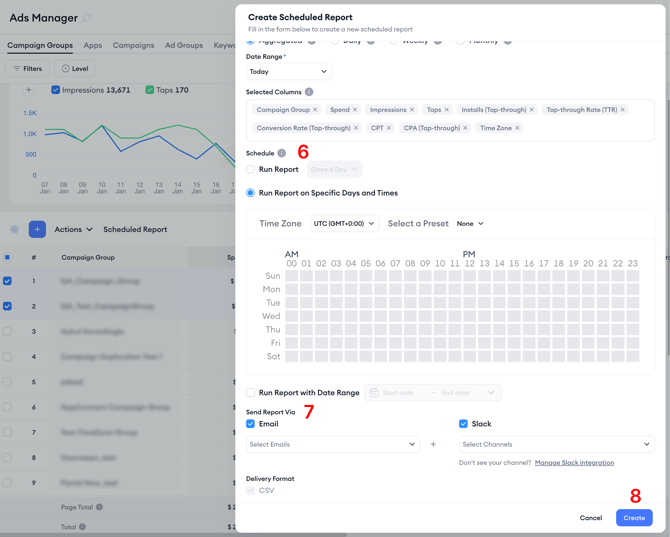The image size is (670, 537).
Task: Switch to the Ad Groups tab
Action: click(x=184, y=45)
